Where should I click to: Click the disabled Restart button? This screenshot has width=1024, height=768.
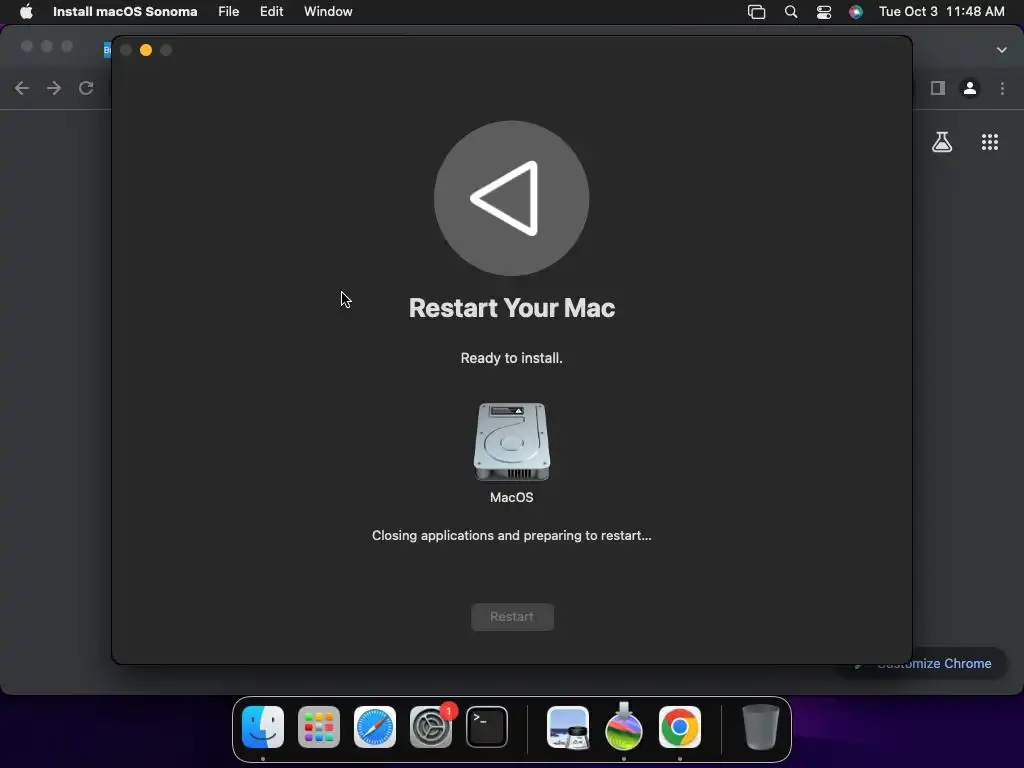[512, 616]
